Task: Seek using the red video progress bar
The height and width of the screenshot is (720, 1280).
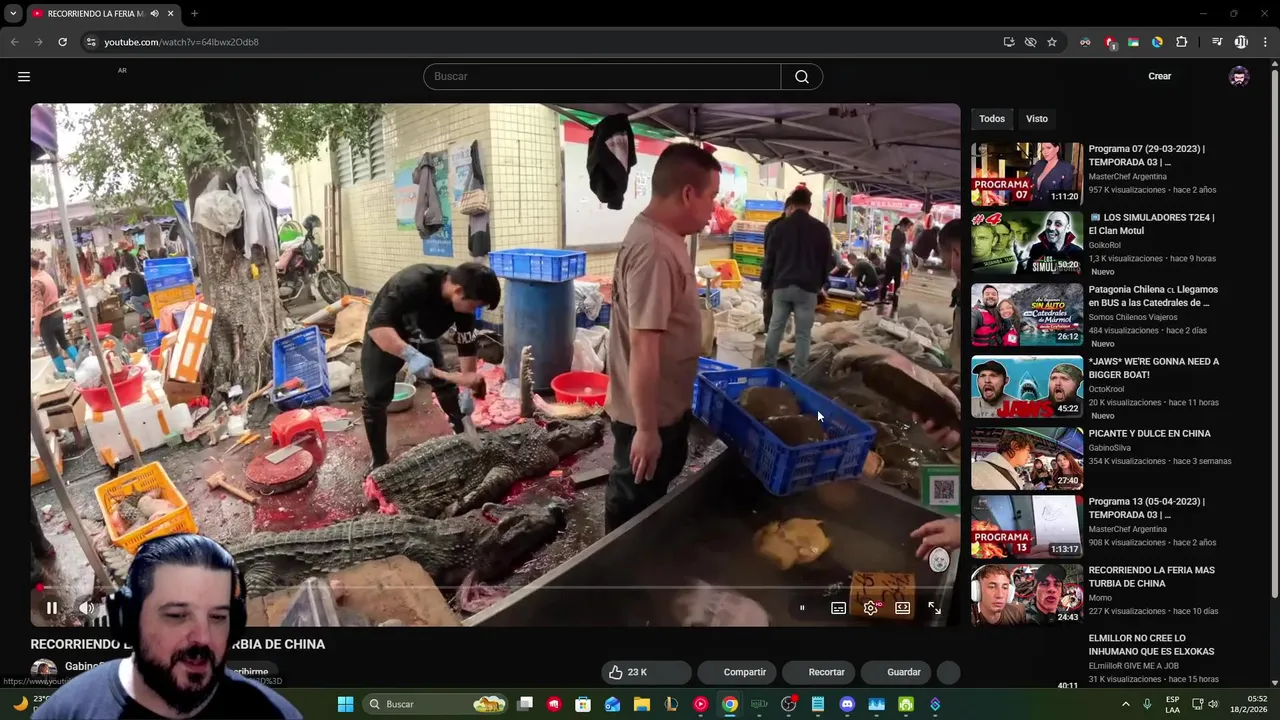Action: pos(495,587)
